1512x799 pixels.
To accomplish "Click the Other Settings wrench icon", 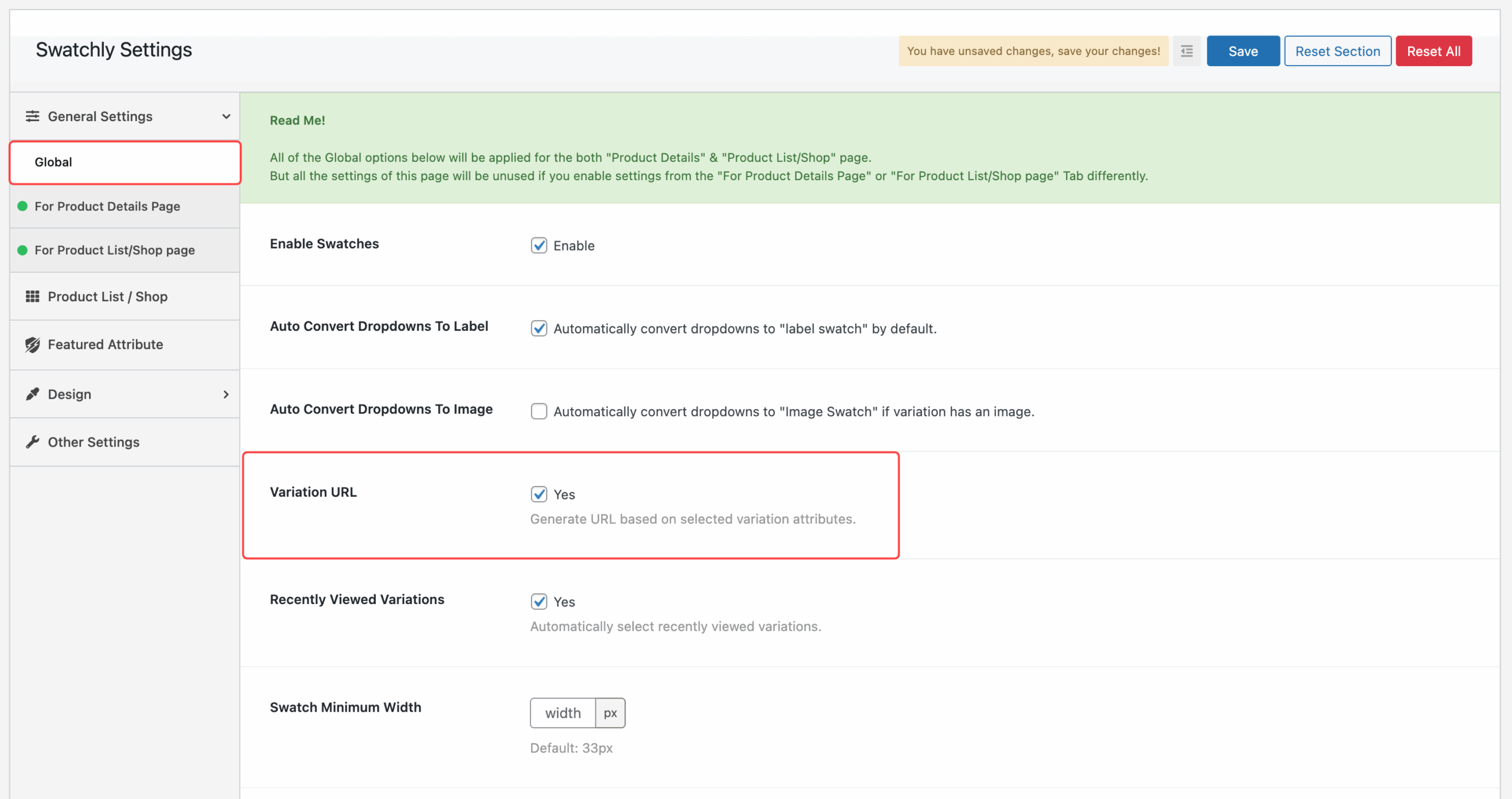I will pos(32,442).
